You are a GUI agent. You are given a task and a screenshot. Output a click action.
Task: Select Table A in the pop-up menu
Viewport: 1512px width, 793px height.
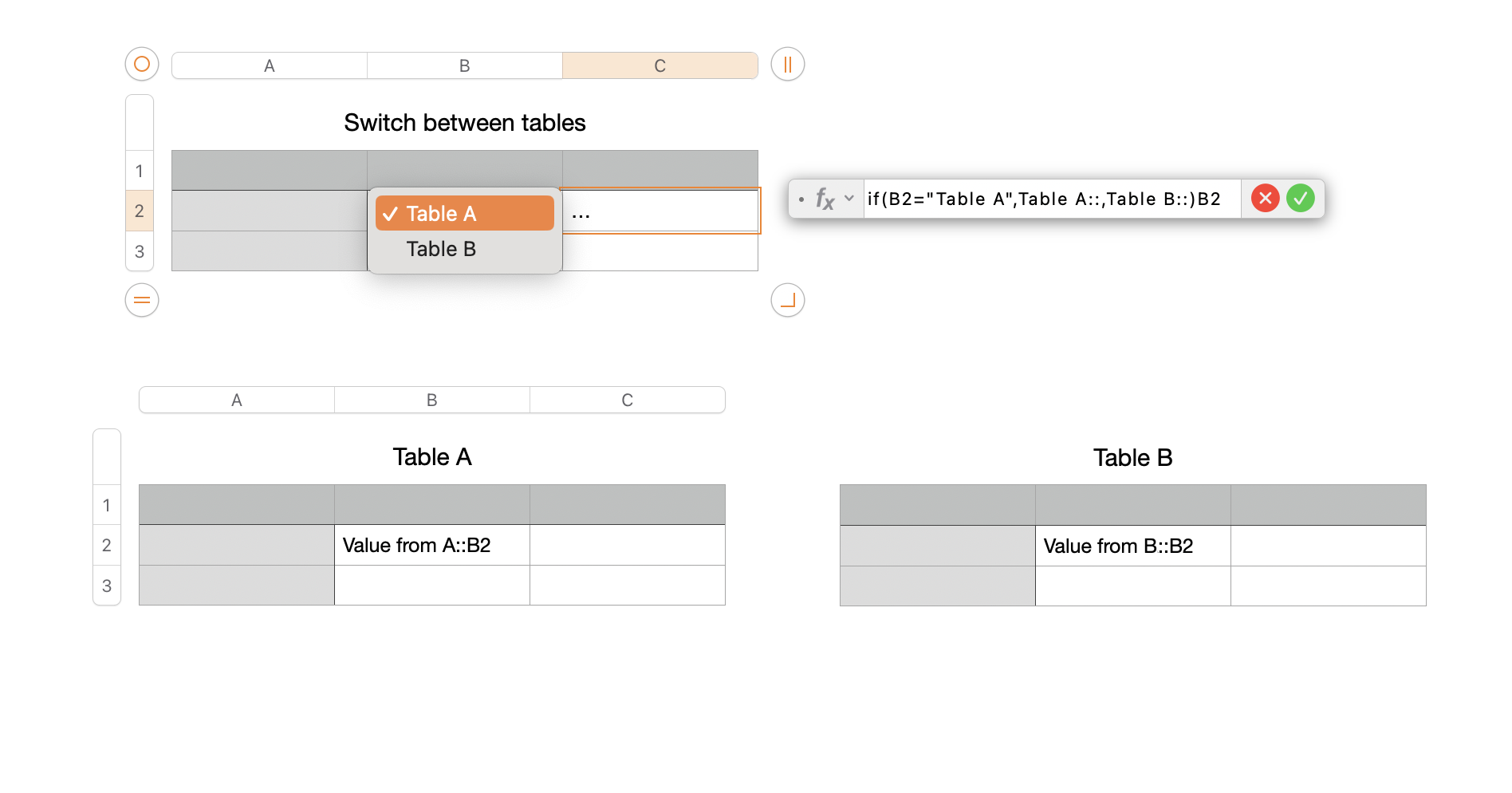click(464, 213)
